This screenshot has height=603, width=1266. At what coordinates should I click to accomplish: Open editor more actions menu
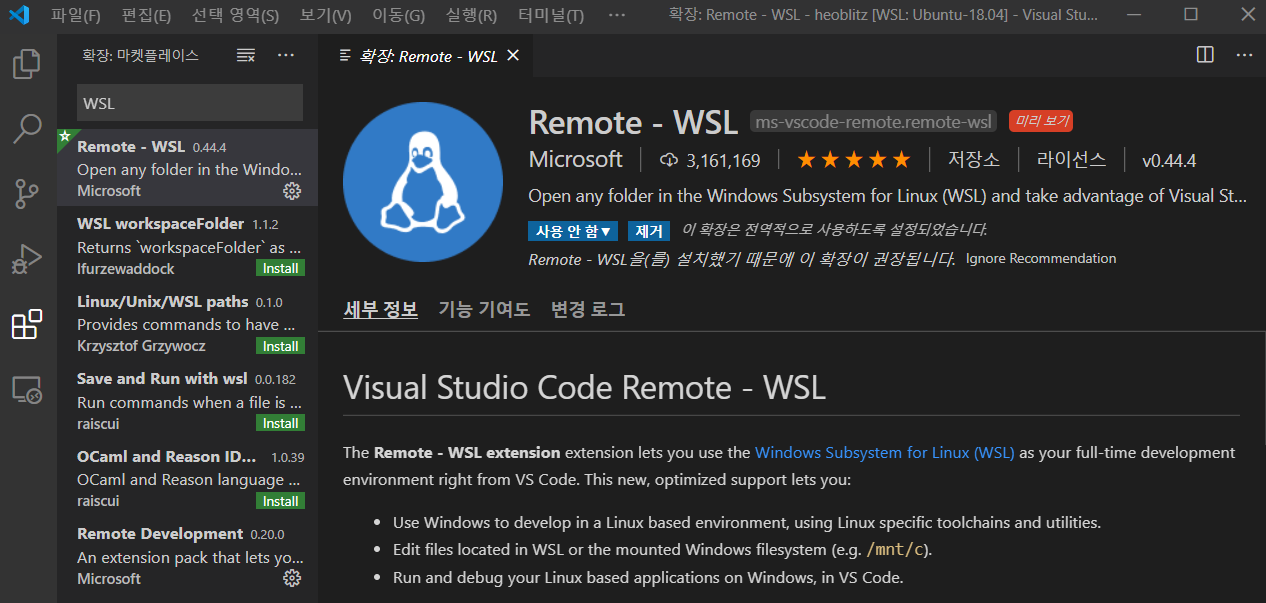coord(1243,55)
